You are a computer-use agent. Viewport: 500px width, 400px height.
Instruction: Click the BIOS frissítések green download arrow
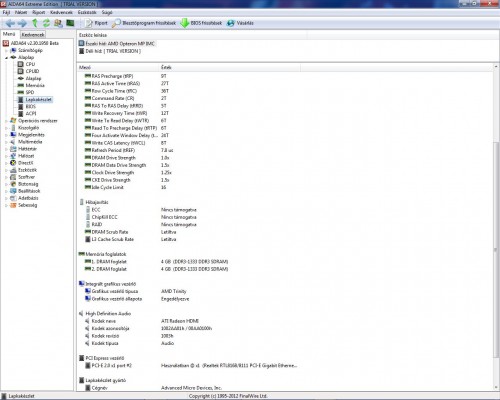[185, 23]
